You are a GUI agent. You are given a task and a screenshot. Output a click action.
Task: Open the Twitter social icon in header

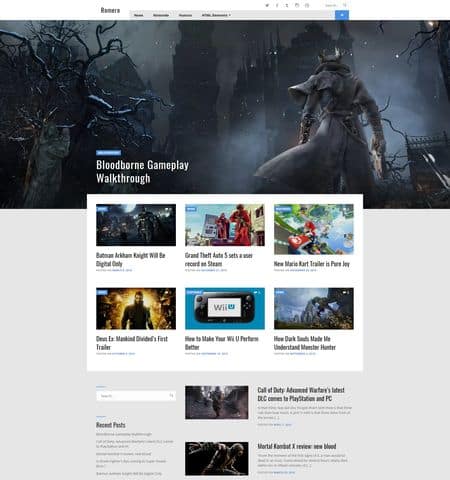click(x=267, y=5)
